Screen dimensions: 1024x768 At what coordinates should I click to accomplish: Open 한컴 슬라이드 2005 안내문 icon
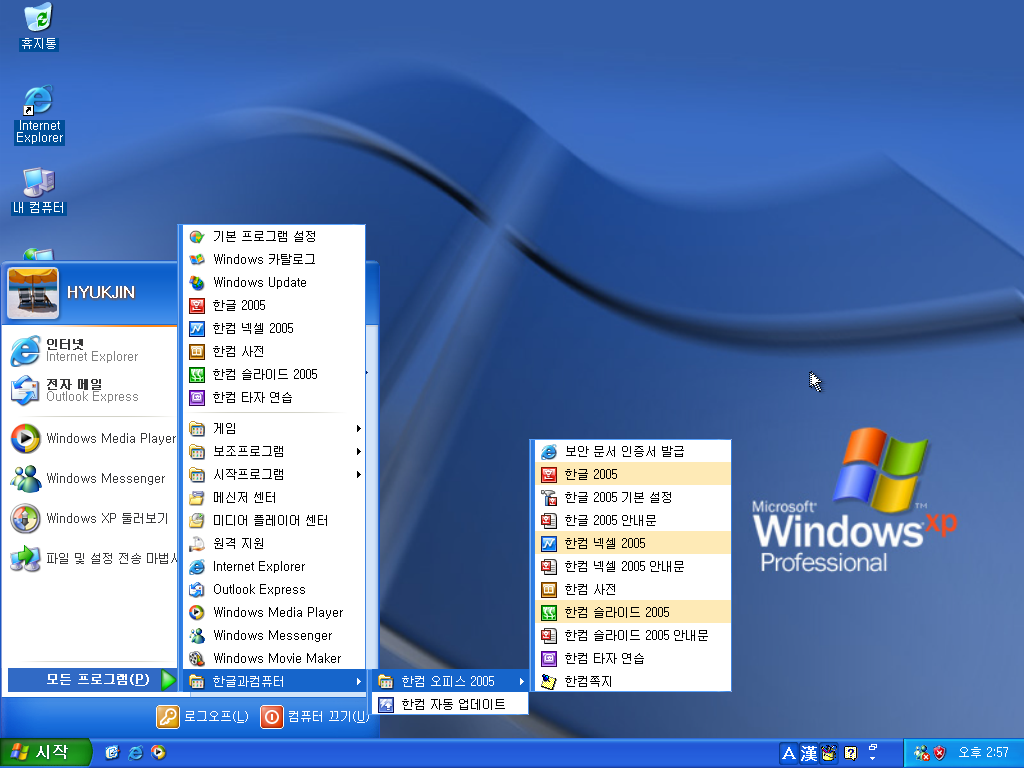(549, 635)
